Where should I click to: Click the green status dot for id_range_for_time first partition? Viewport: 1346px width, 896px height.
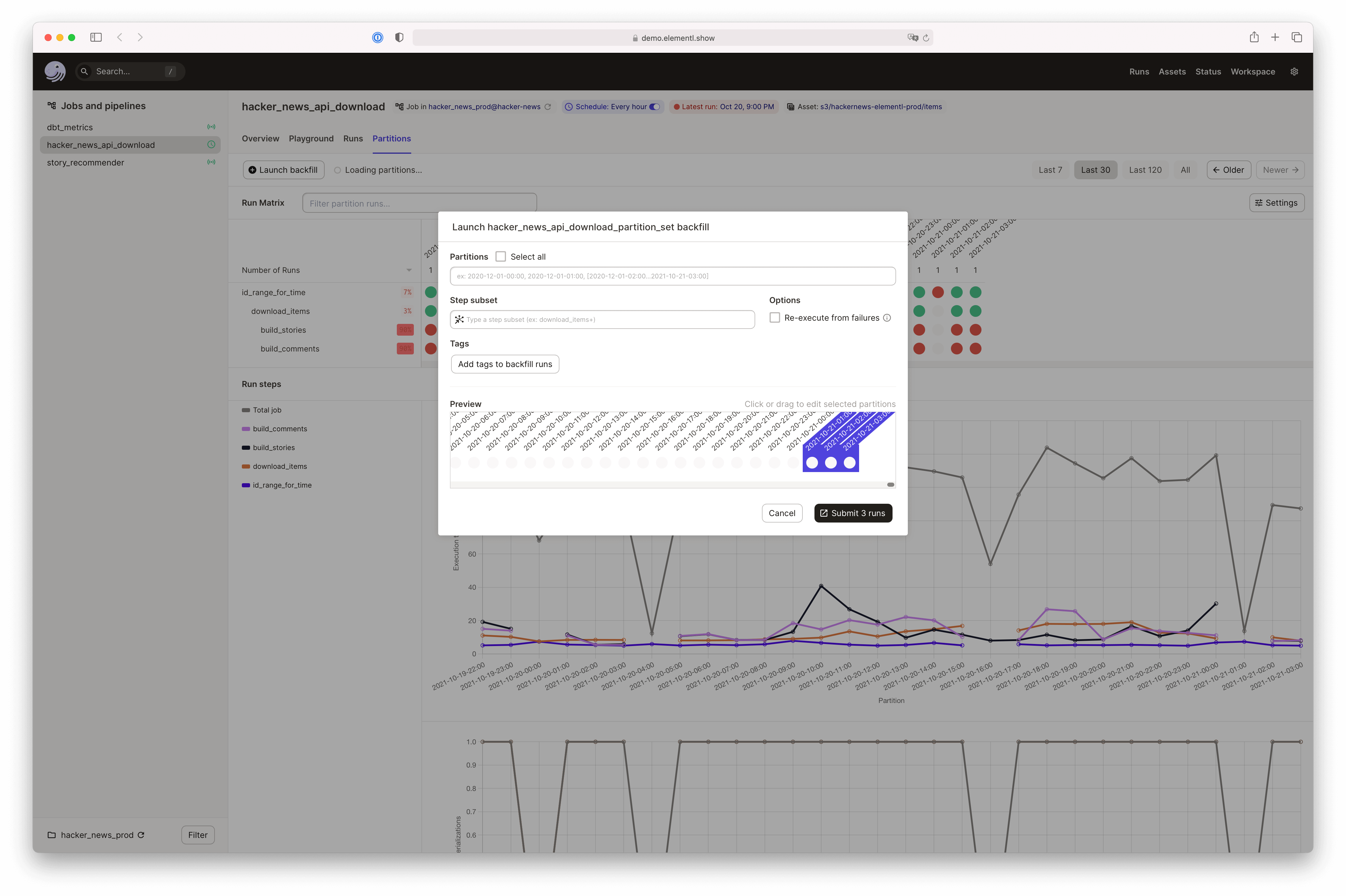(x=430, y=292)
